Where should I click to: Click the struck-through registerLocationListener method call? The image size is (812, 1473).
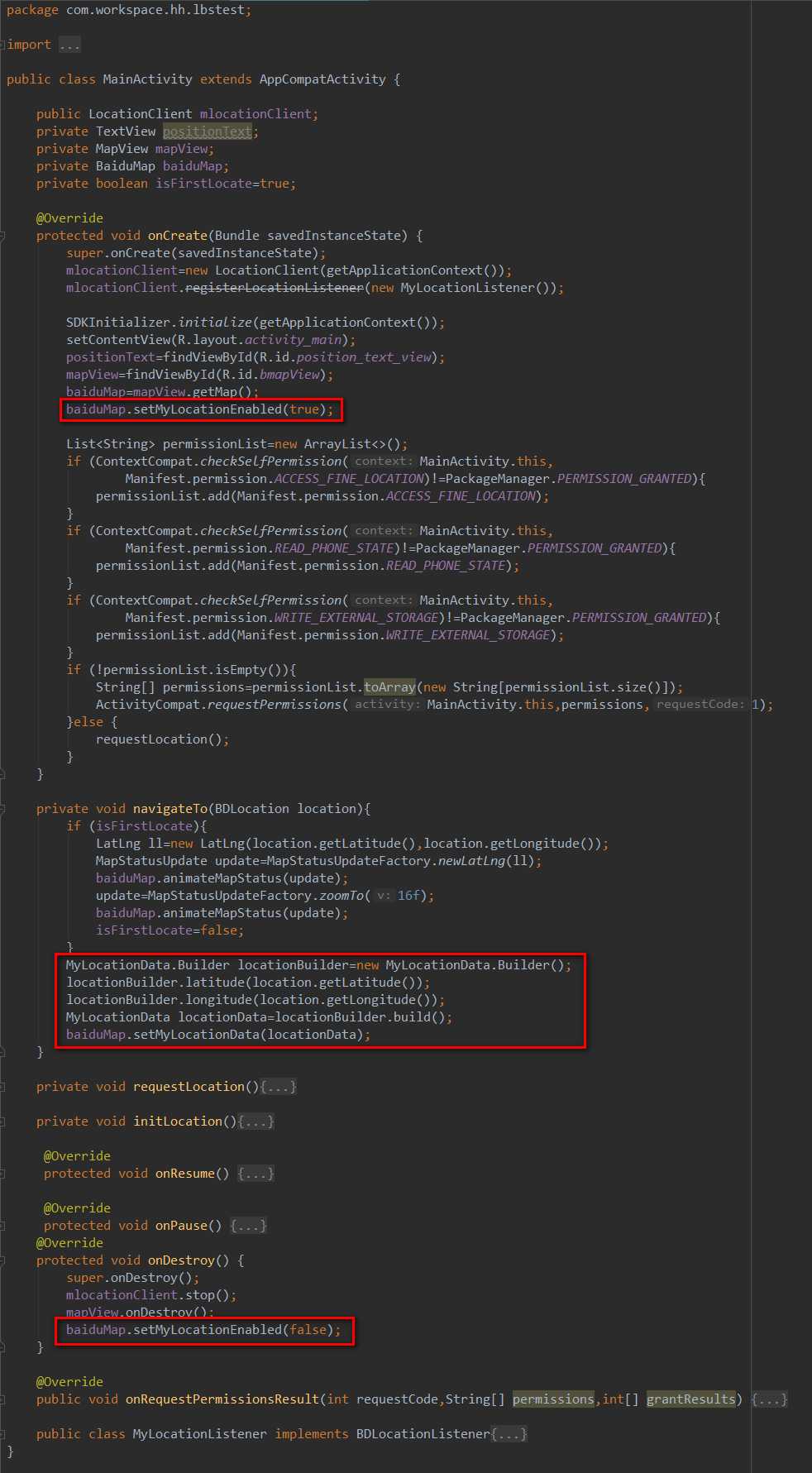[275, 288]
